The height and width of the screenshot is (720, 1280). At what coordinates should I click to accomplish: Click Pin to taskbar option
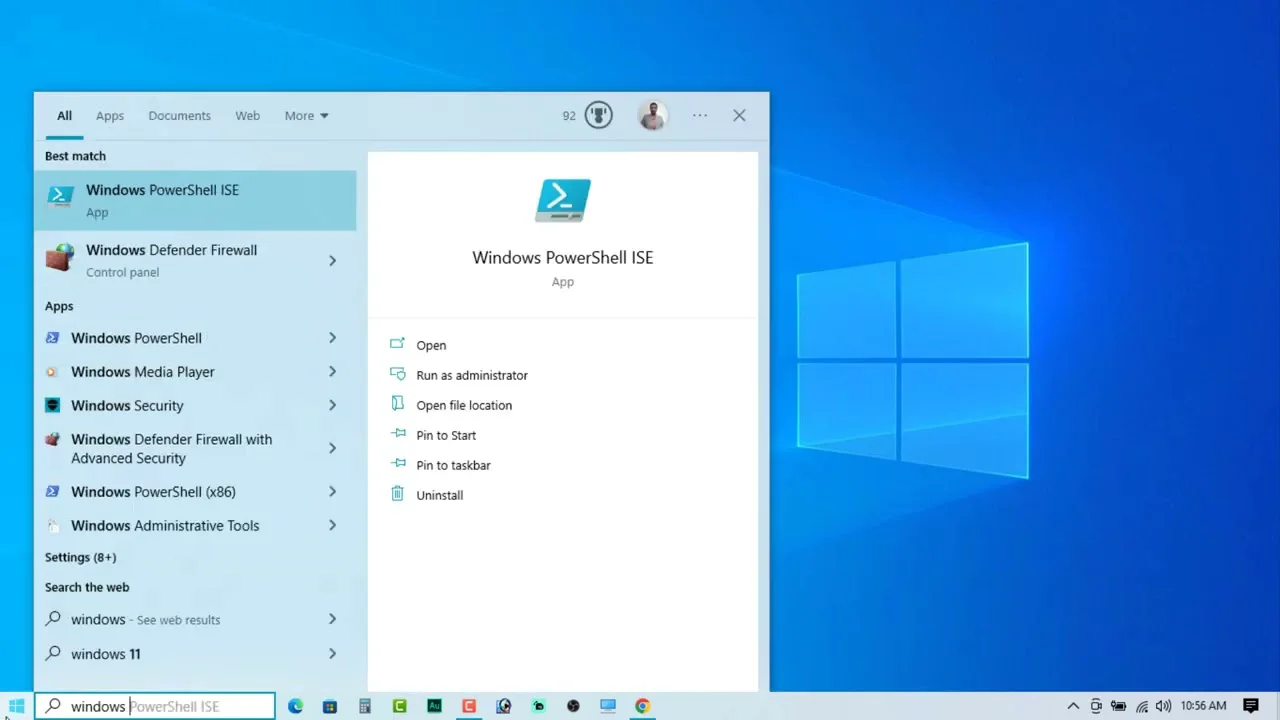click(x=453, y=465)
